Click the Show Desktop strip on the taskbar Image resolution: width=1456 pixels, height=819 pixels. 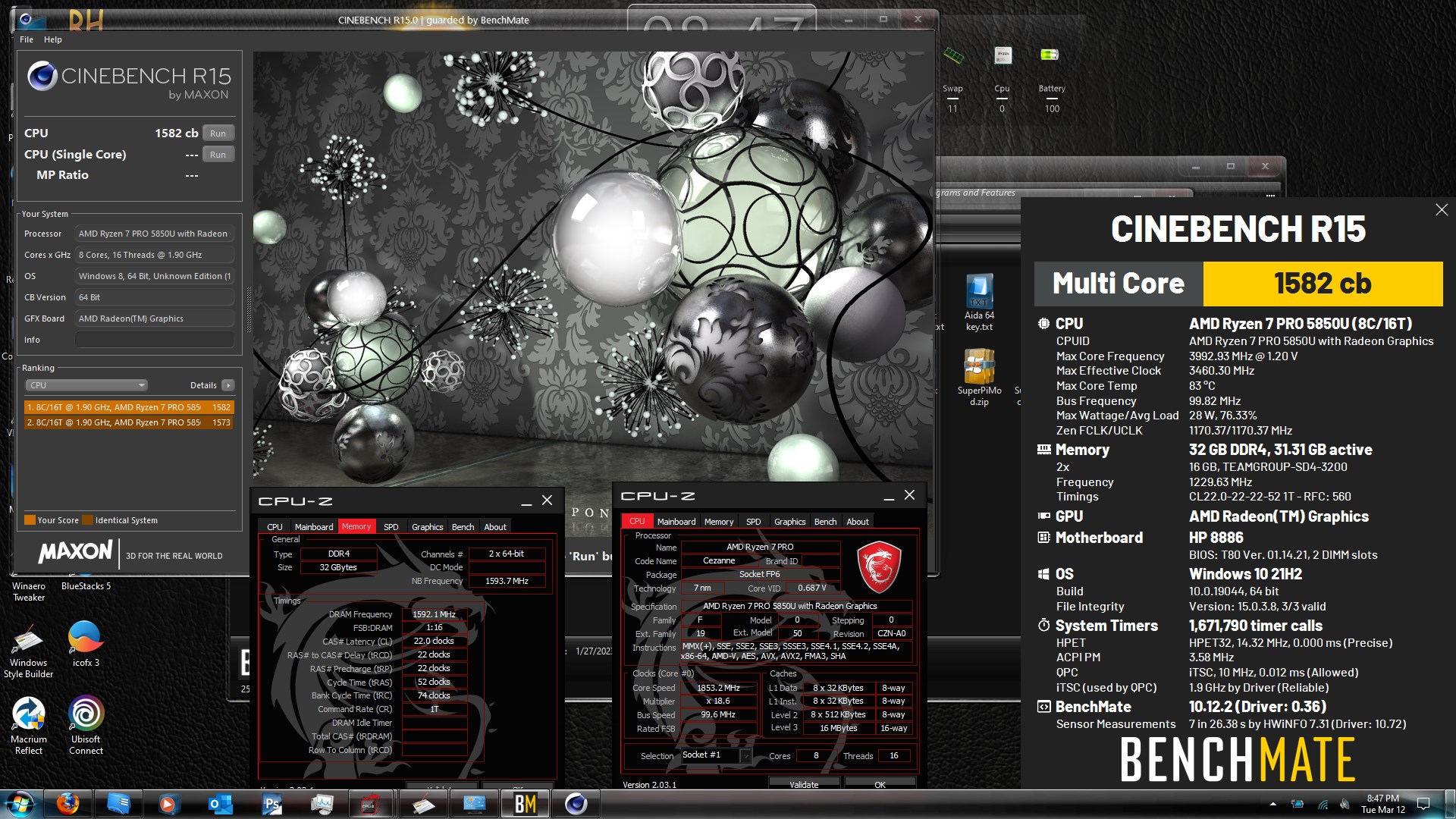tap(1451, 804)
